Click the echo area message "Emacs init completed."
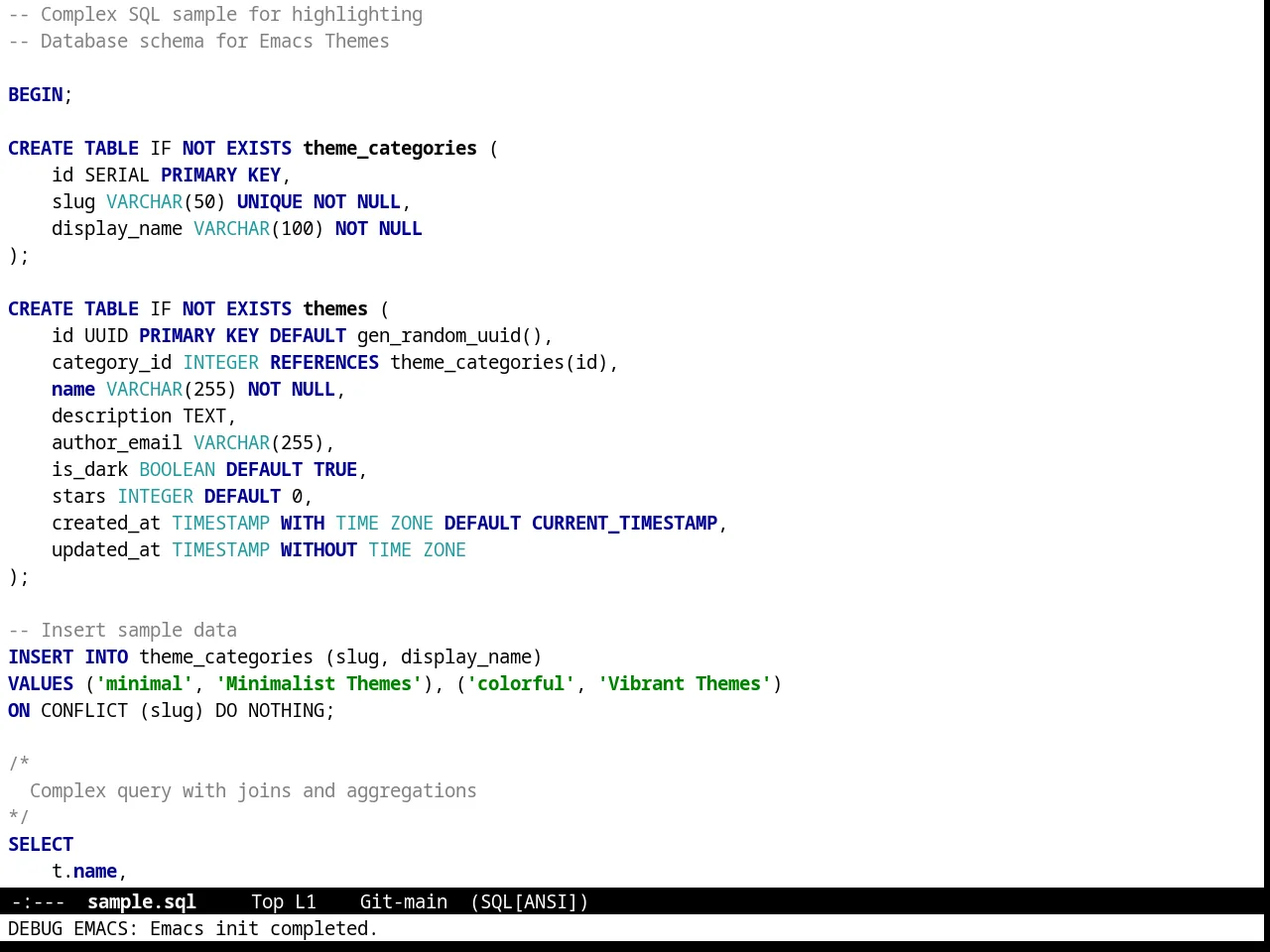Screen dimensions: 1270x952 coord(264,928)
